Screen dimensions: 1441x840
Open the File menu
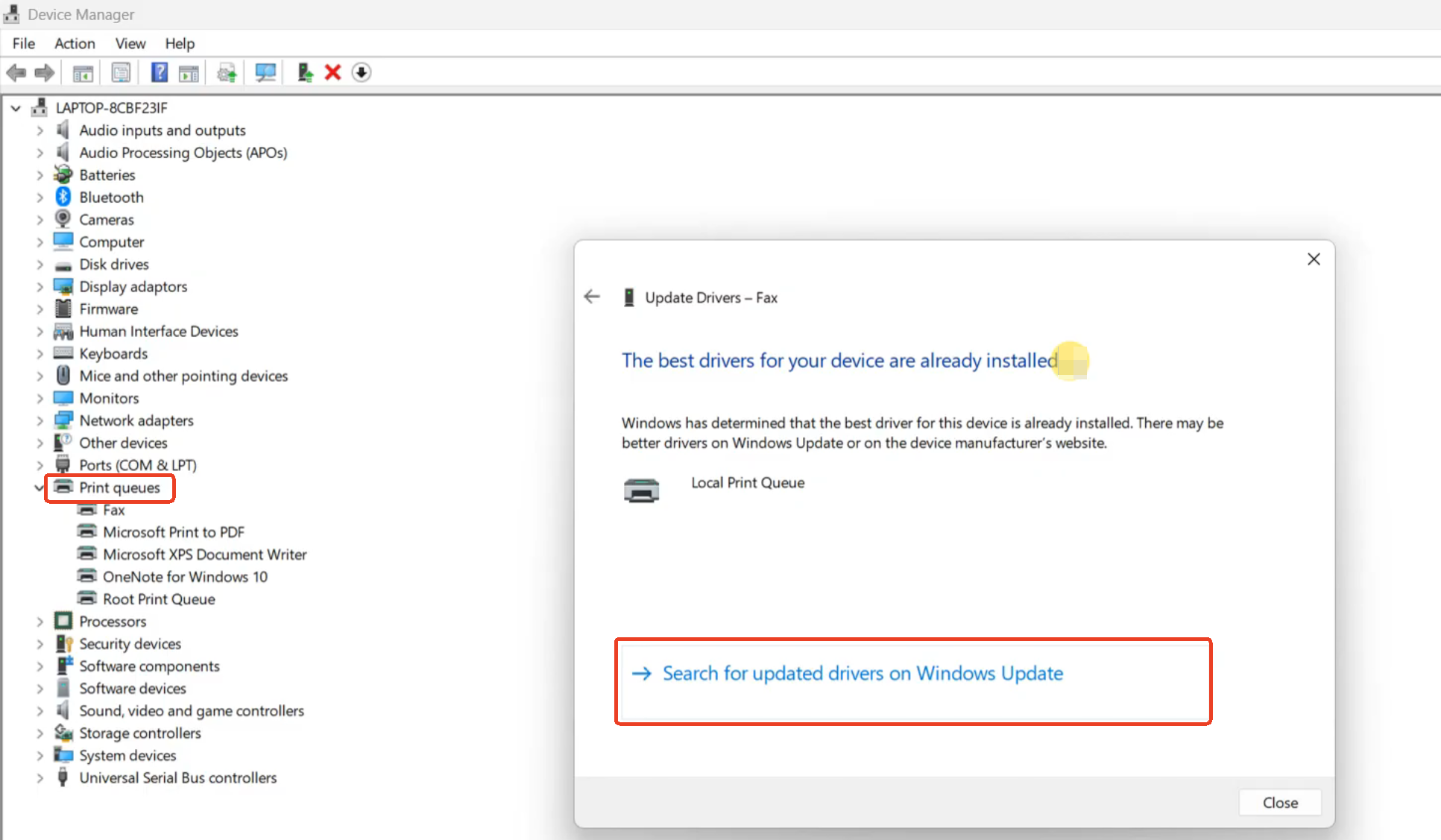(x=24, y=43)
